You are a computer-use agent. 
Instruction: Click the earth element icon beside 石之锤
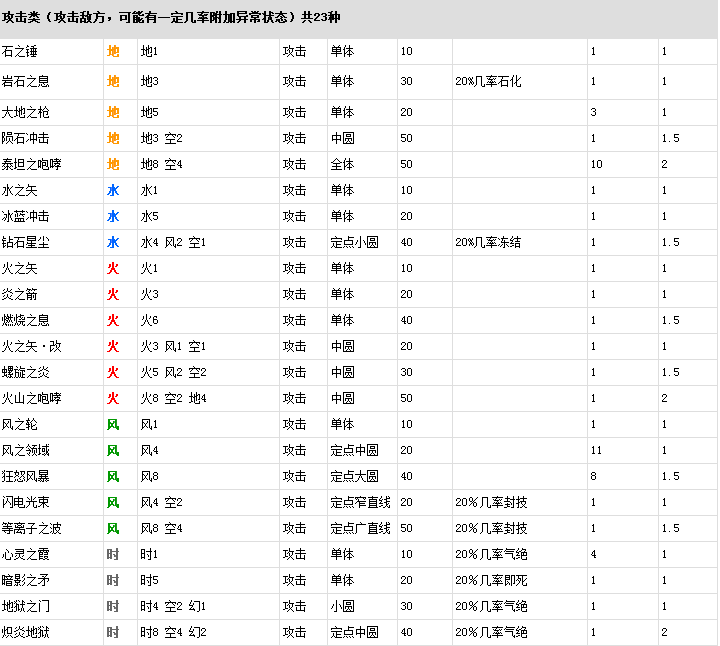click(113, 51)
